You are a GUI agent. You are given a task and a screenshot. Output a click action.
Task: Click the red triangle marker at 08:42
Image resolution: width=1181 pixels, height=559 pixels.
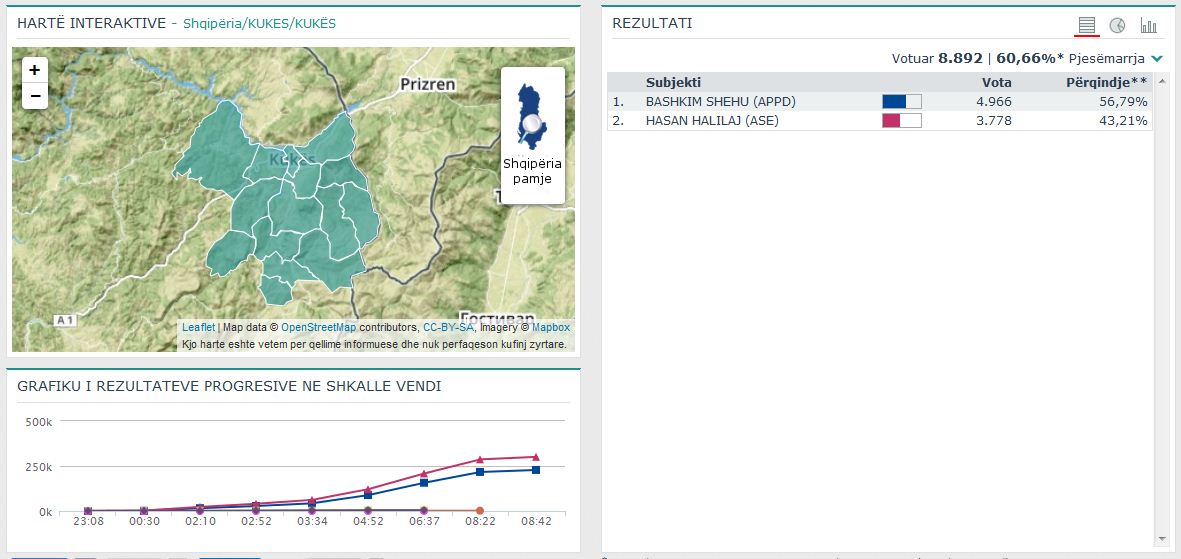coord(536,457)
